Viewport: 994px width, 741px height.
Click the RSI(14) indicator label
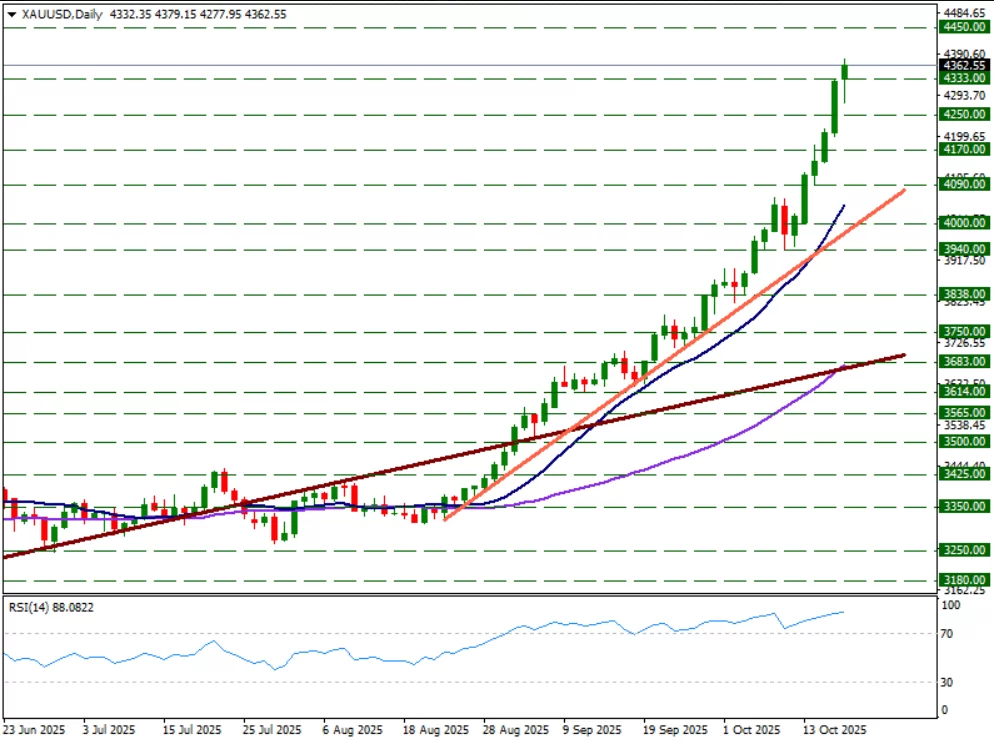[x=48, y=606]
